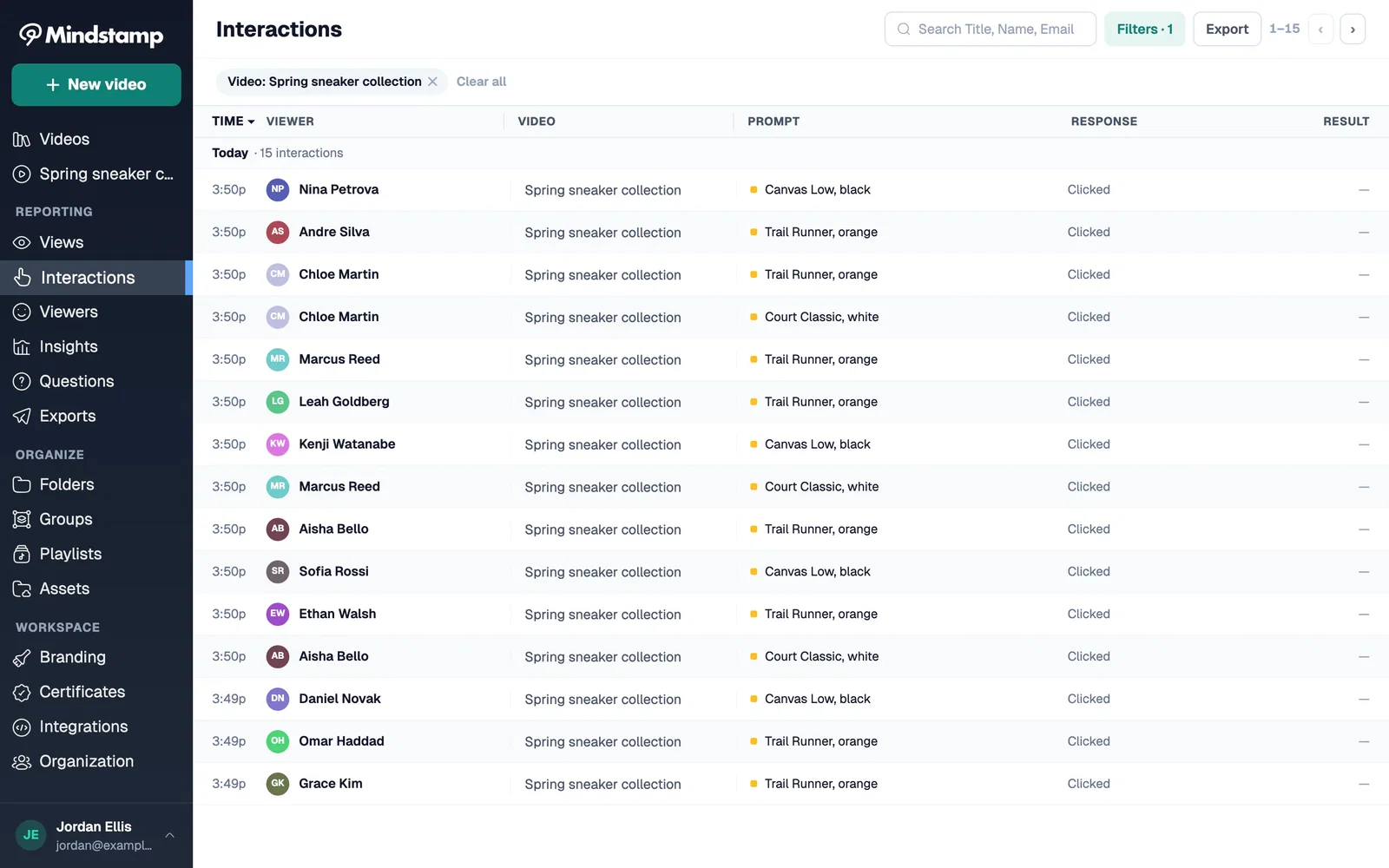Click the RESPONSE column header
The width and height of the screenshot is (1389, 868).
click(x=1103, y=122)
